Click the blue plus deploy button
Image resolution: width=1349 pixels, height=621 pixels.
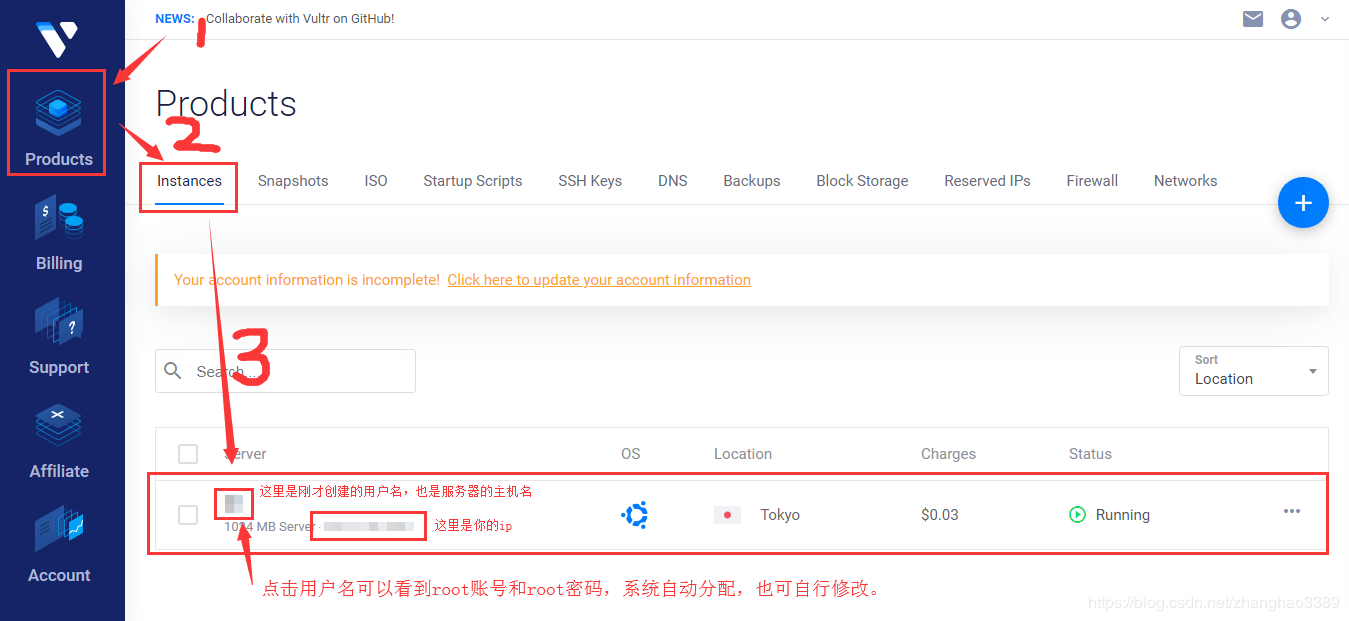pos(1303,202)
